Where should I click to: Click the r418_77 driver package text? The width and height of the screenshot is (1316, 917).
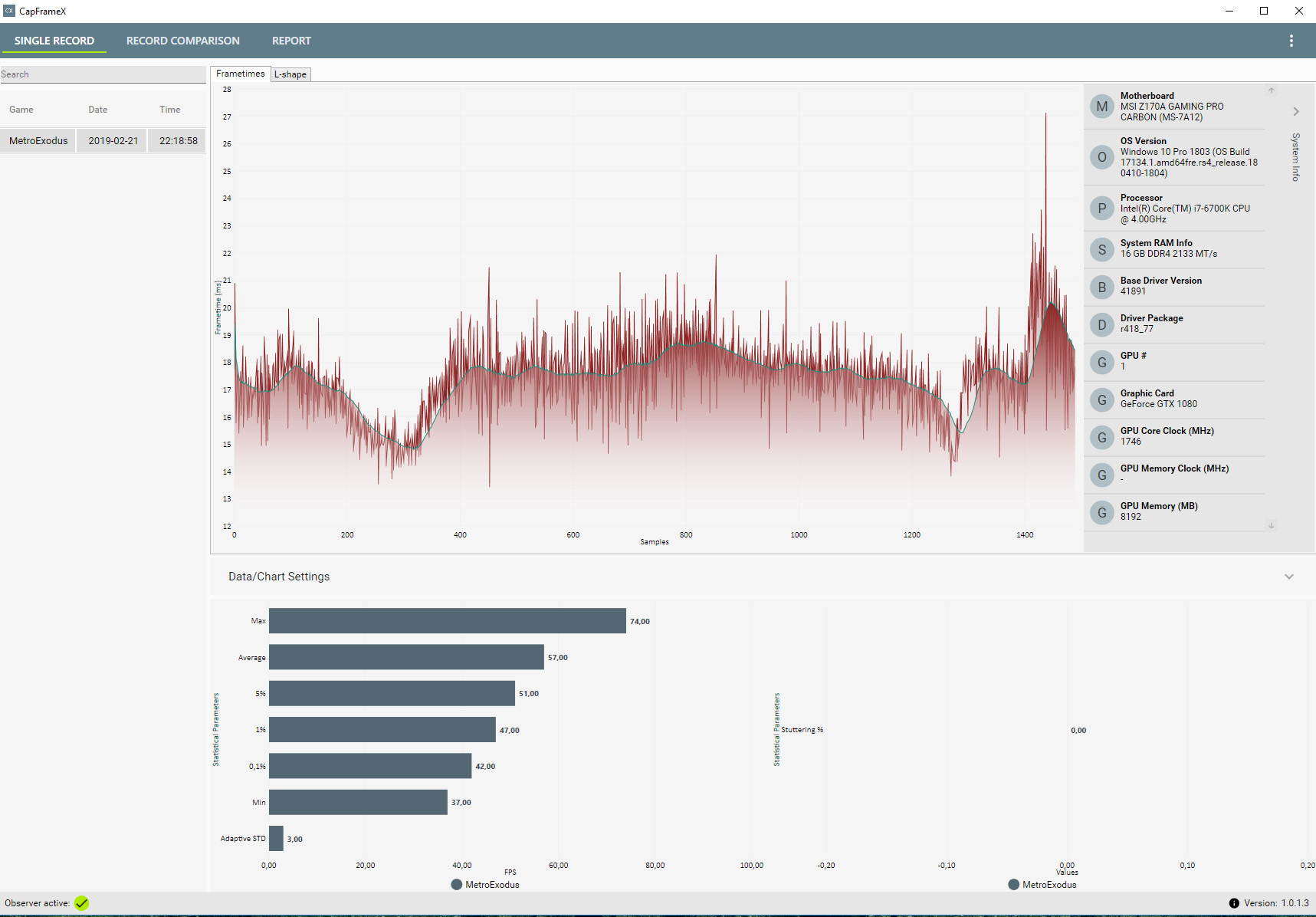click(1137, 329)
